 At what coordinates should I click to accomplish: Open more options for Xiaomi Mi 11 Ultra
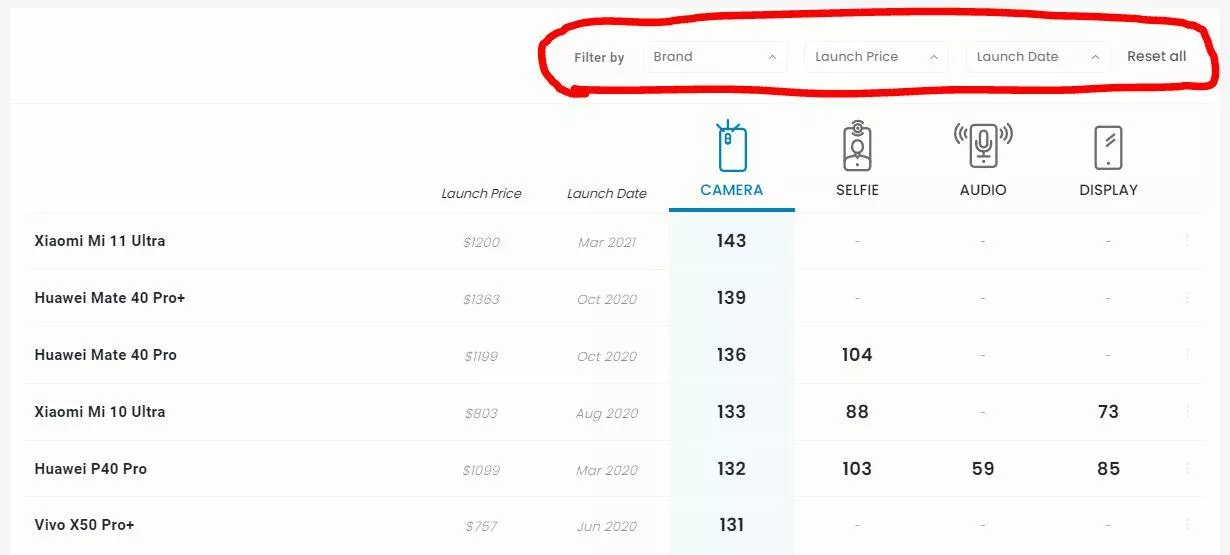point(1187,241)
